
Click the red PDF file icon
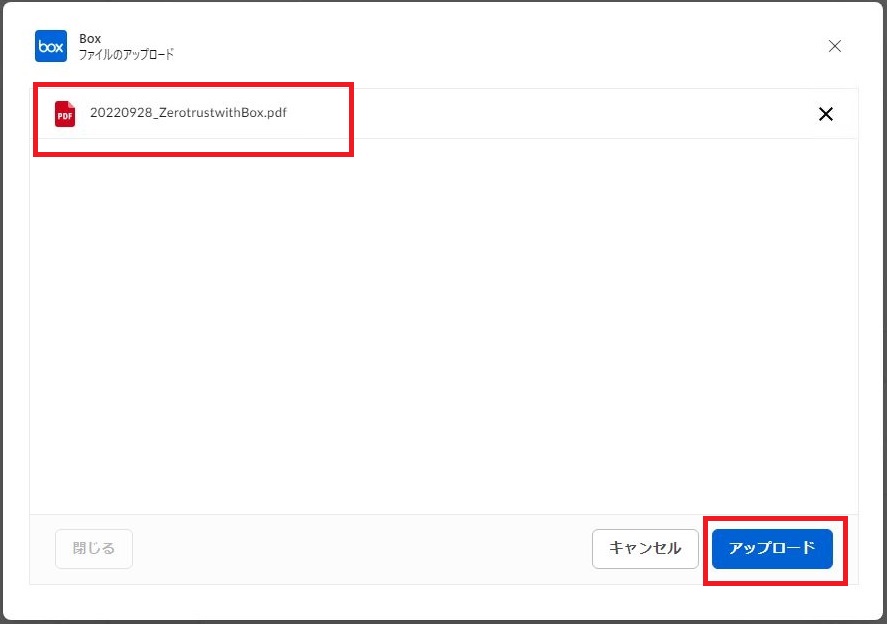[x=65, y=114]
